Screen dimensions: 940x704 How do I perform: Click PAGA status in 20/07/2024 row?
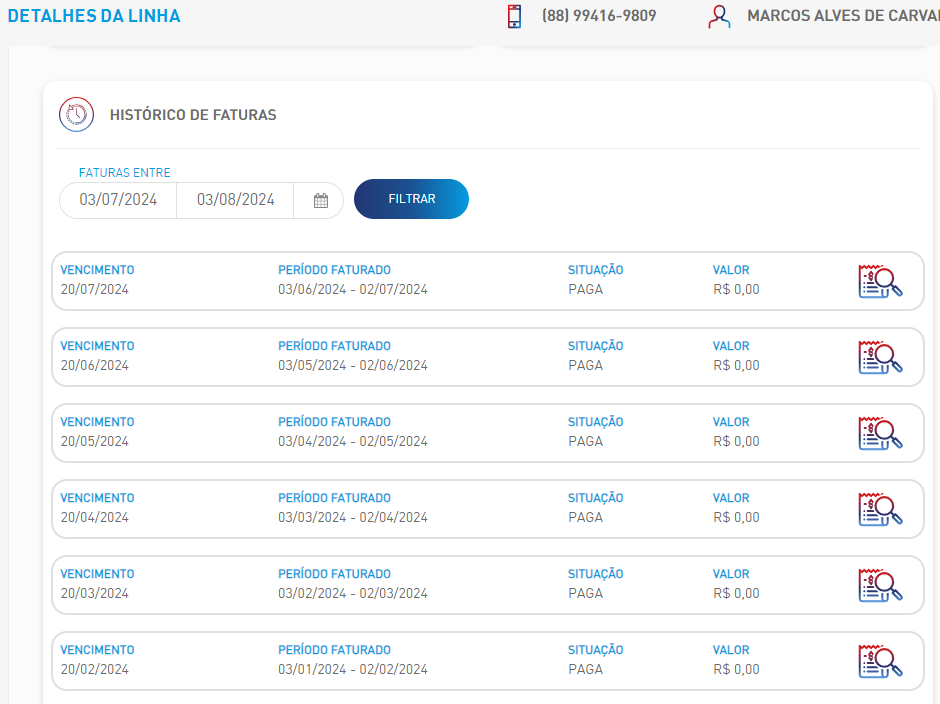pos(586,289)
